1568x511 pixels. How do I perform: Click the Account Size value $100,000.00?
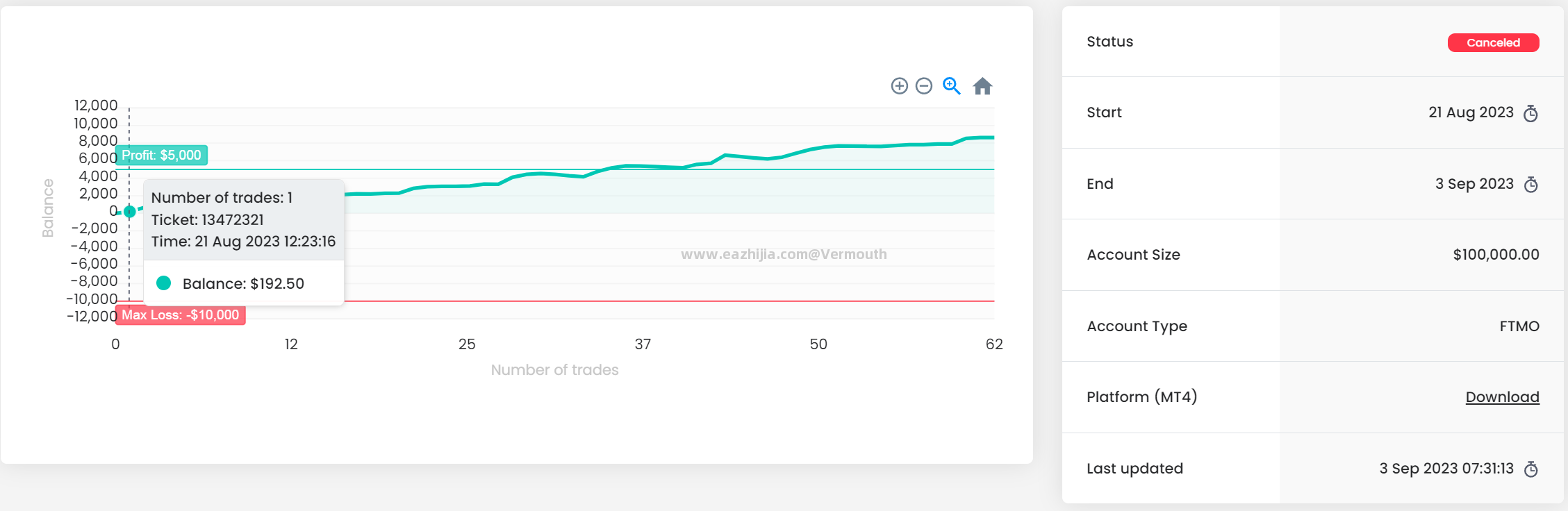point(1496,255)
